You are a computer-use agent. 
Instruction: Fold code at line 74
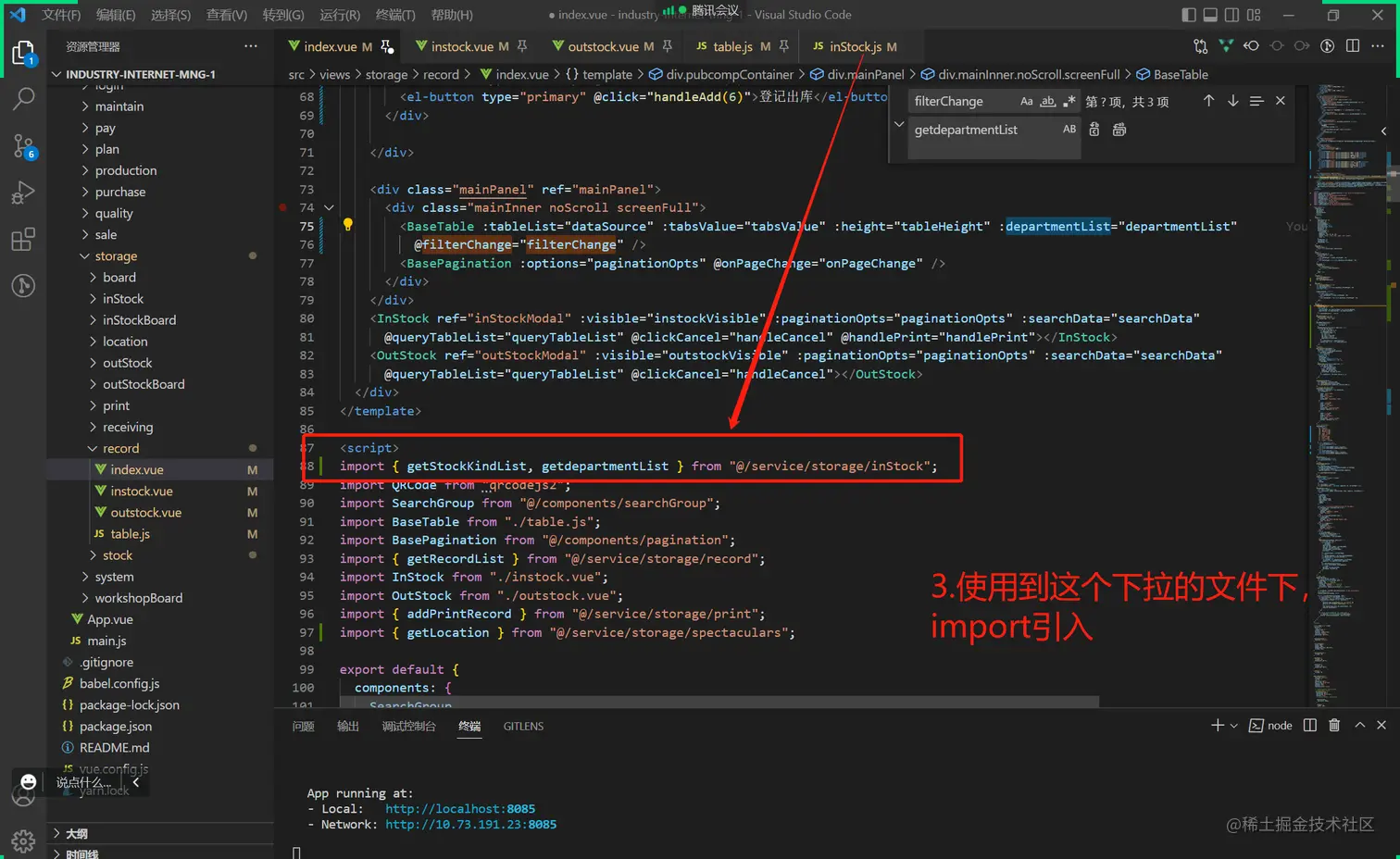pyautogui.click(x=329, y=207)
